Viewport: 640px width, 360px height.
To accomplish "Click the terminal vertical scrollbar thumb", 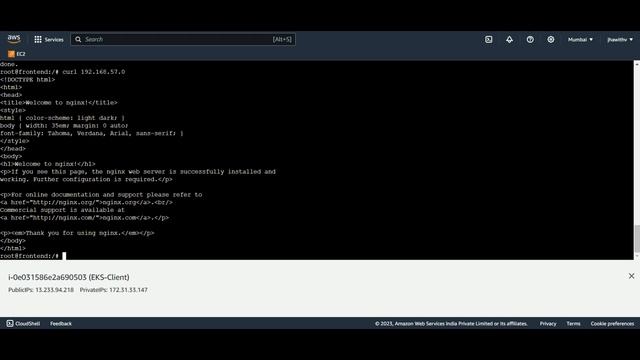I will click(637, 238).
